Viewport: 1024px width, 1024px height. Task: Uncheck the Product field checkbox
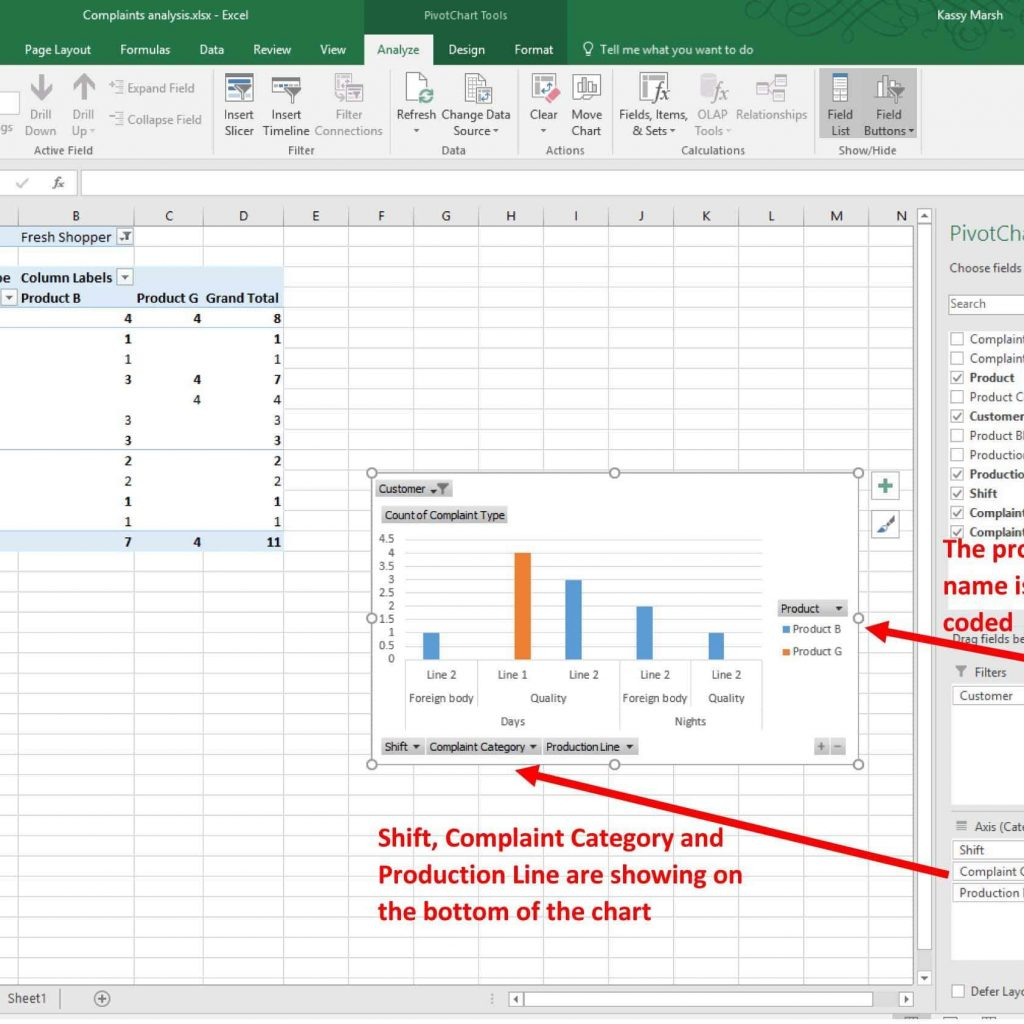click(957, 378)
